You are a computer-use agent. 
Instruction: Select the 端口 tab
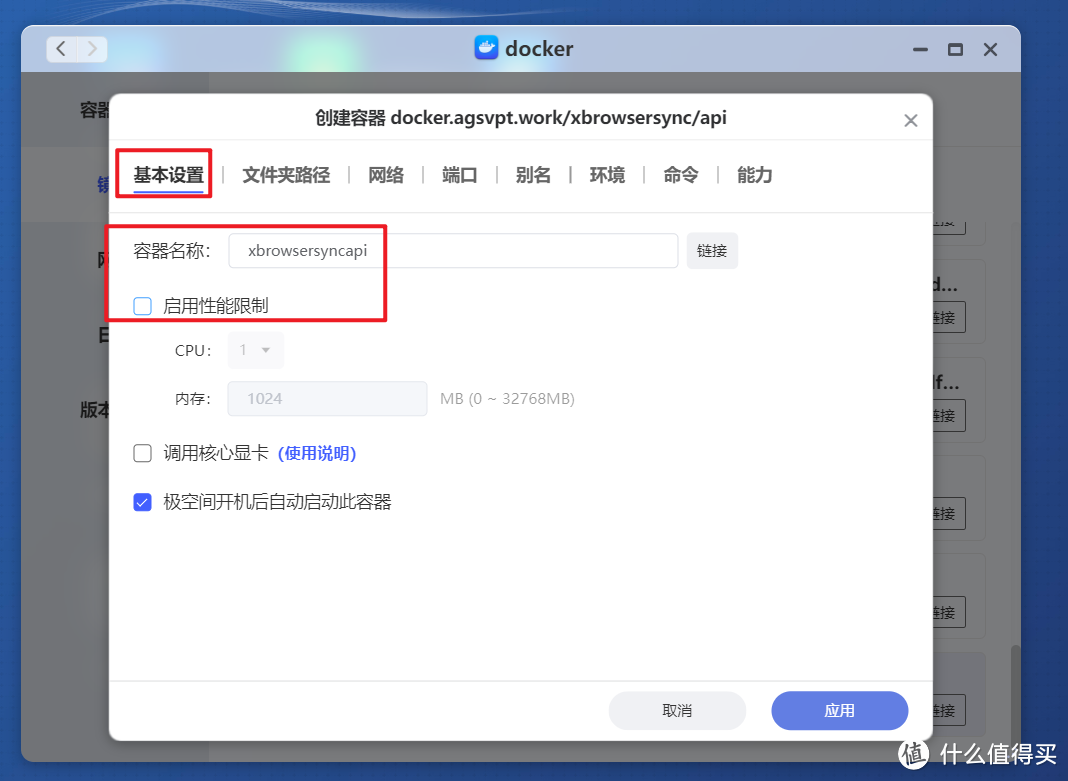pos(459,174)
